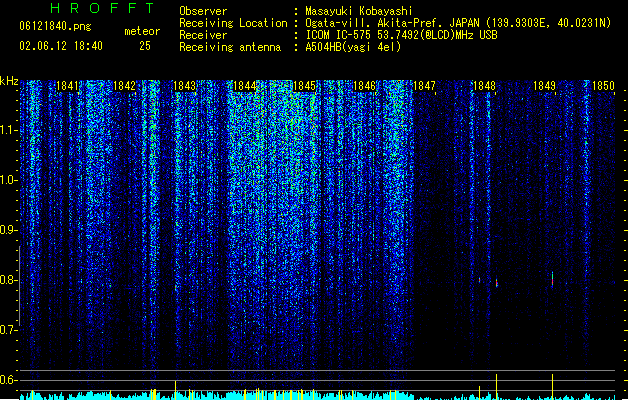The width and height of the screenshot is (629, 400).
Task: Click the kHz axis unit label
Action: 9,81
